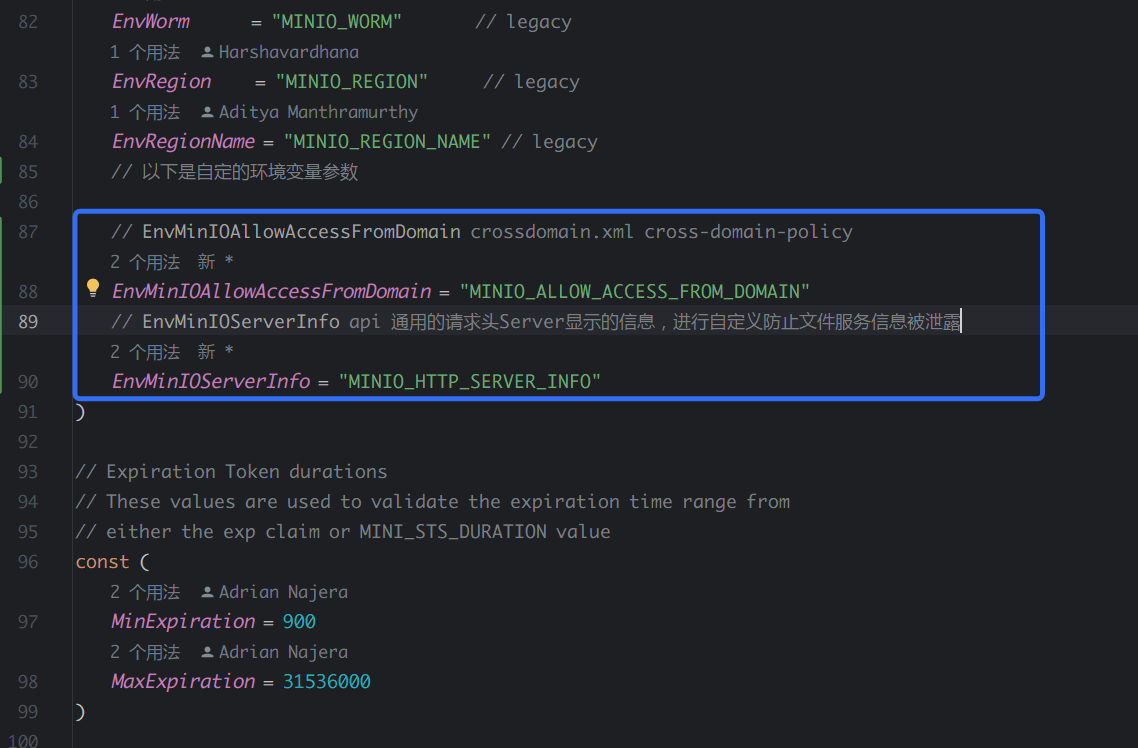Image resolution: width=1138 pixels, height=748 pixels.
Task: Select line number 97 in the gutter
Action: [x=28, y=622]
